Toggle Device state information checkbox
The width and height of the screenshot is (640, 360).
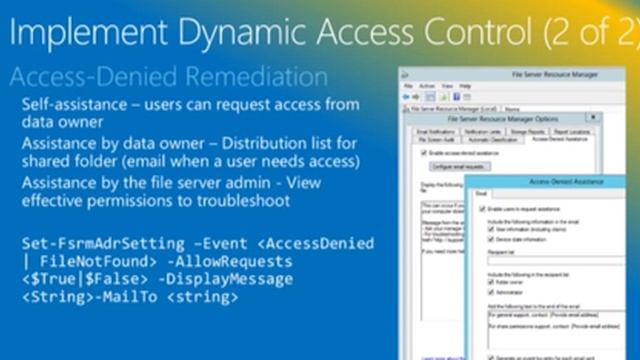(491, 239)
